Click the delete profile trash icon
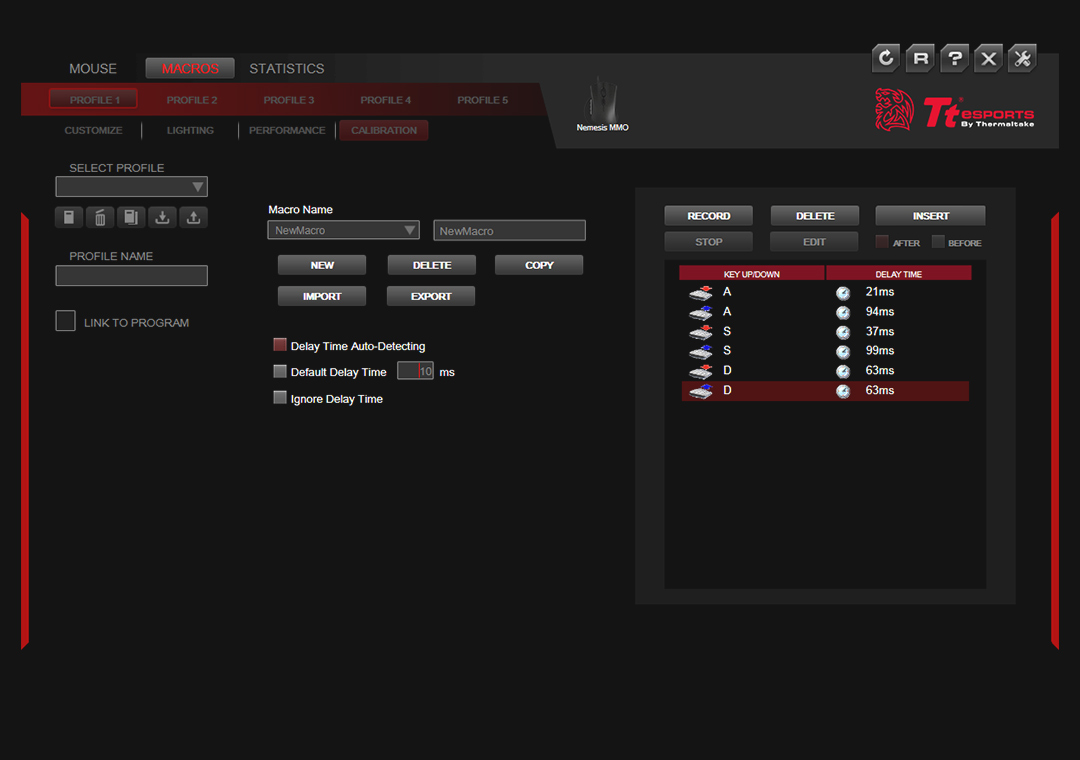Screen dimensions: 1080x760 tap(100, 217)
